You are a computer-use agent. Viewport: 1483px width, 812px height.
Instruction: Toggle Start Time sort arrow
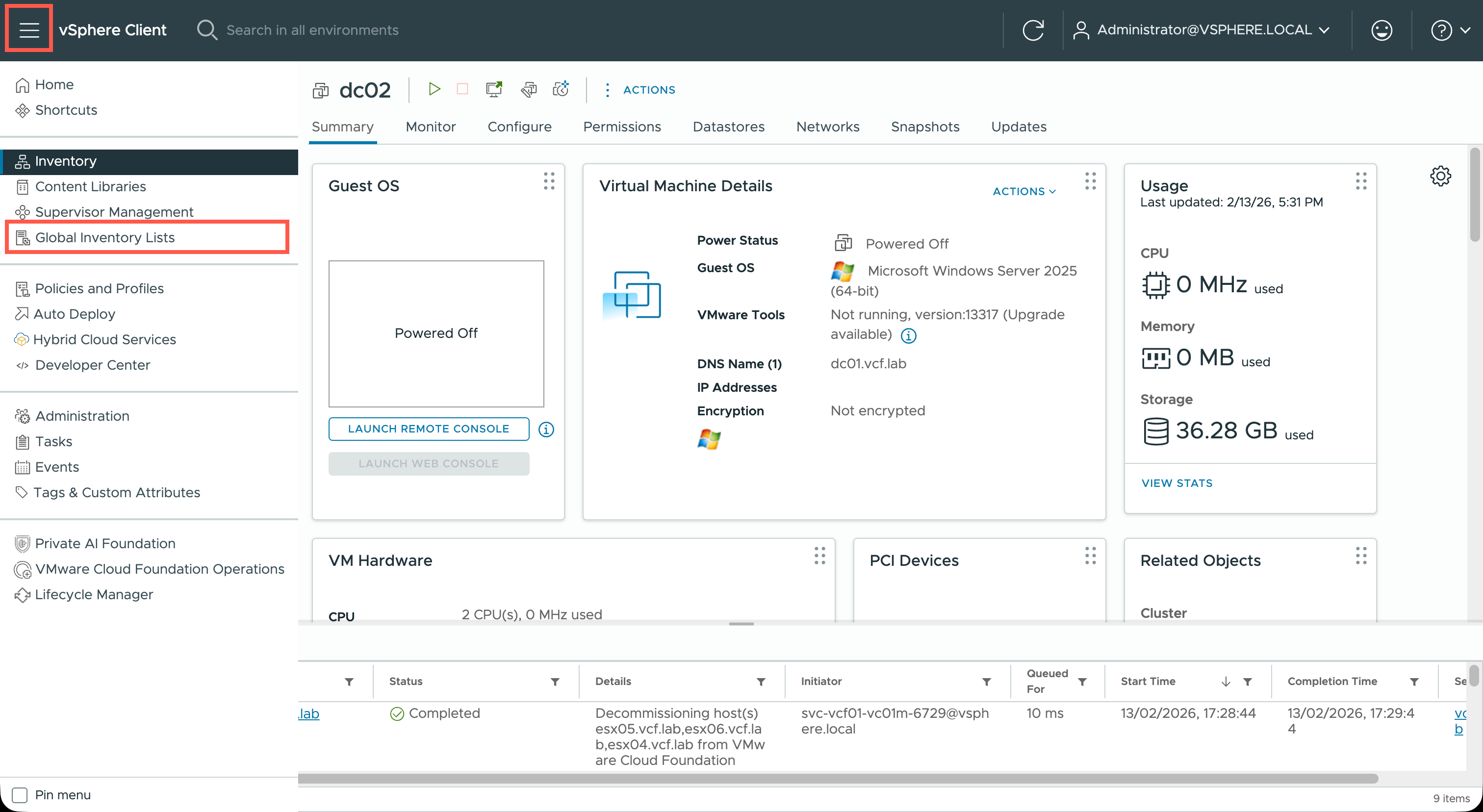[1226, 682]
